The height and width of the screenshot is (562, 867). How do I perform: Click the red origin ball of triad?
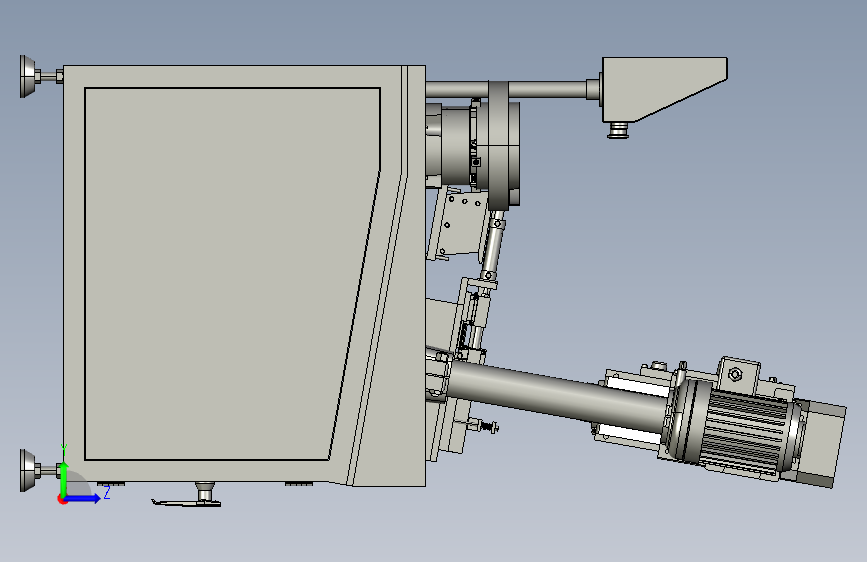click(62, 499)
